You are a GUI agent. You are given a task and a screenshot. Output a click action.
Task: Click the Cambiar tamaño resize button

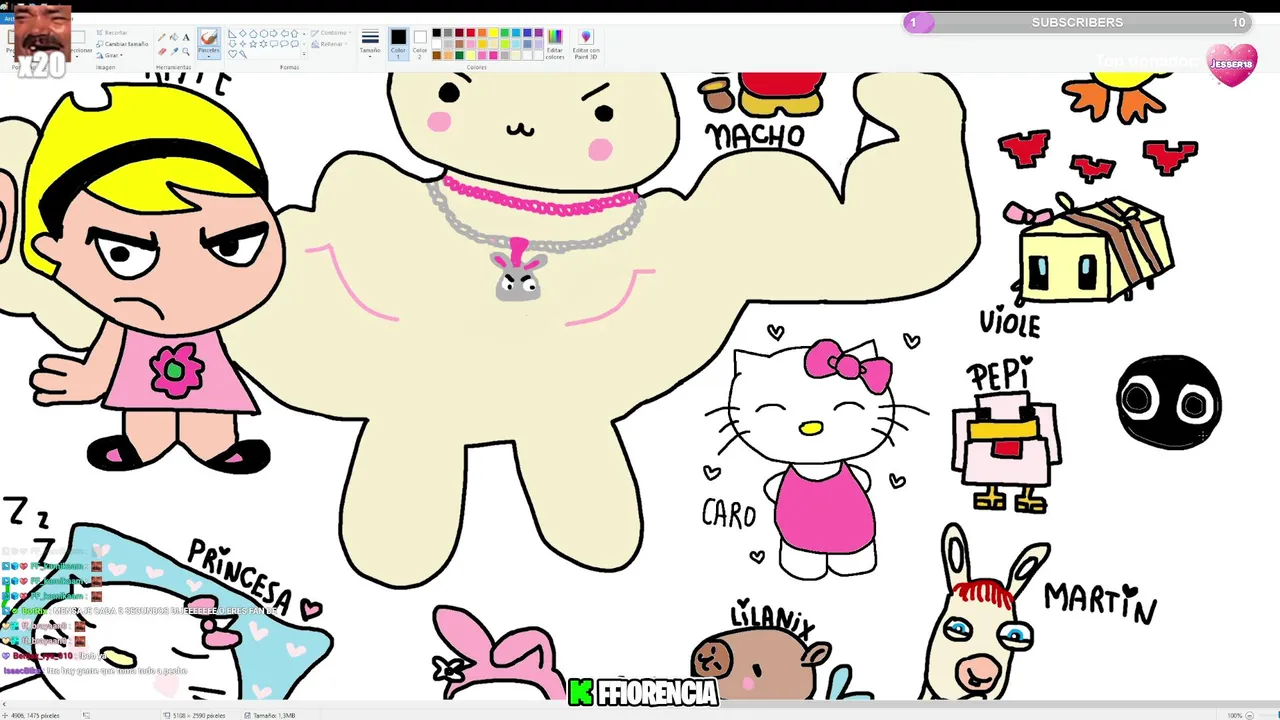pos(122,44)
